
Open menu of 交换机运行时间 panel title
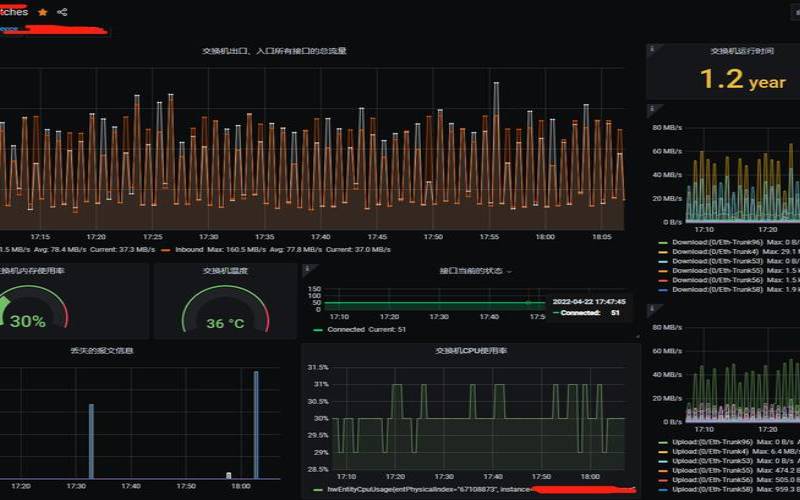(742, 51)
